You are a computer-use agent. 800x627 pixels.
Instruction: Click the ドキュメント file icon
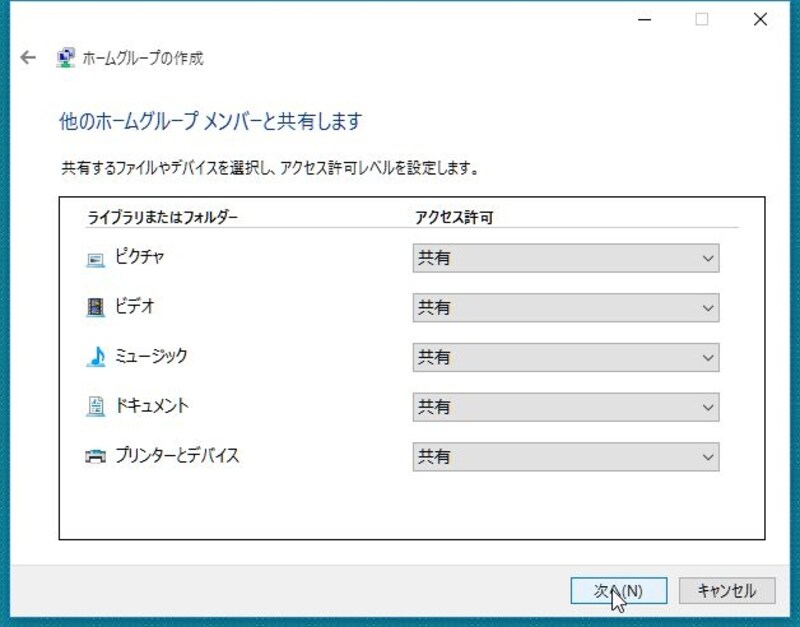click(95, 407)
